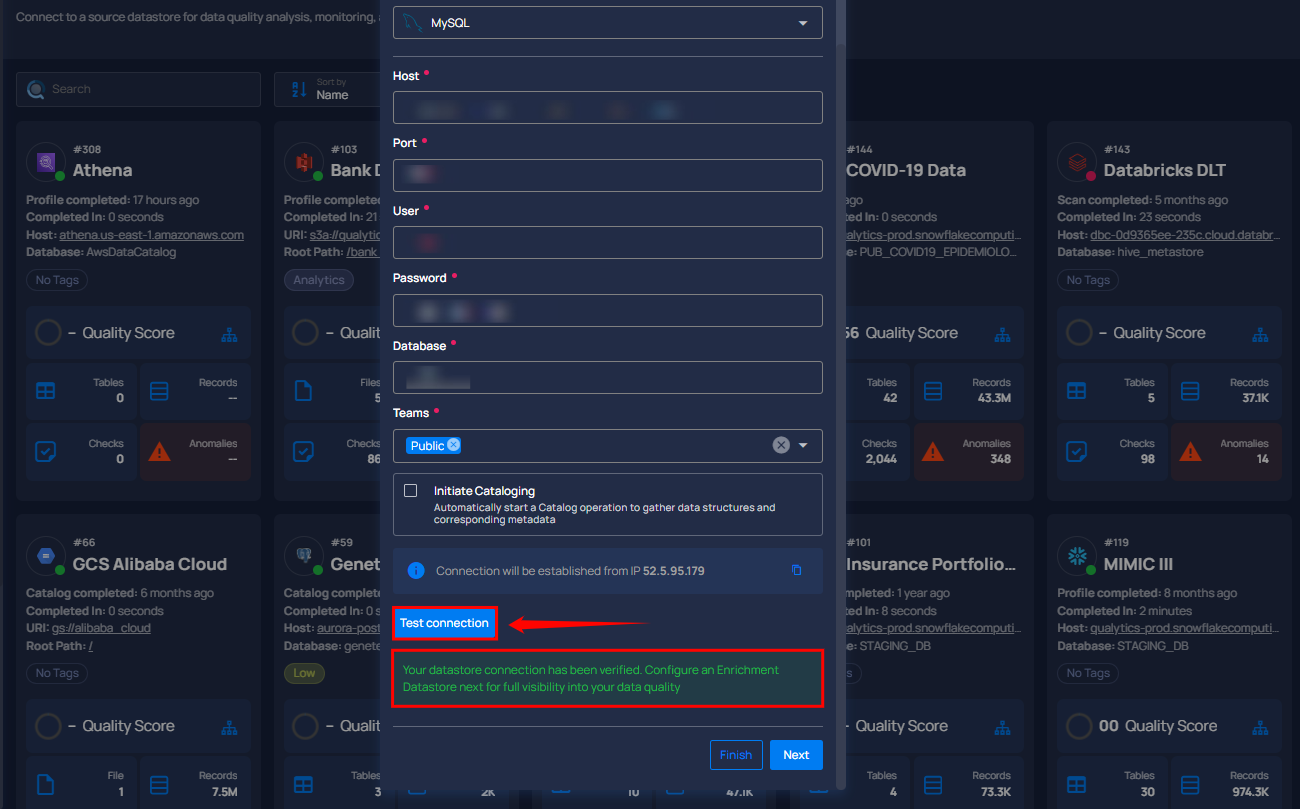Click the Test connection button
Screen dimensions: 1300x809
(x=444, y=623)
